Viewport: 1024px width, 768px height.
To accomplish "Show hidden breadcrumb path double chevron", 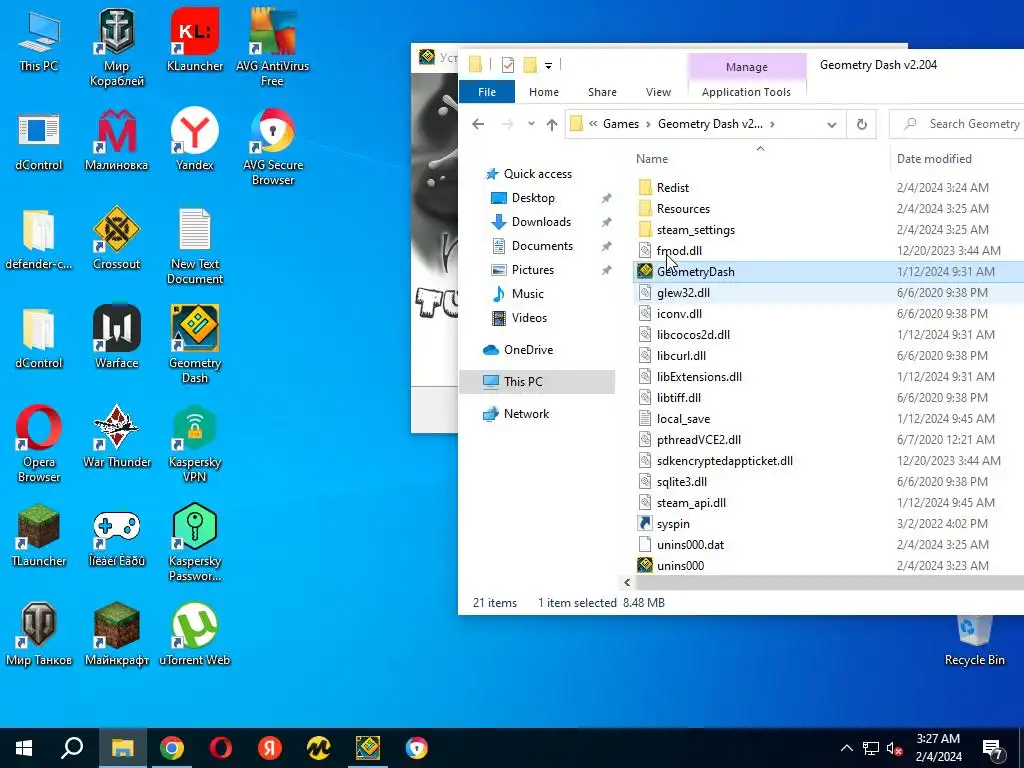I will [x=593, y=124].
